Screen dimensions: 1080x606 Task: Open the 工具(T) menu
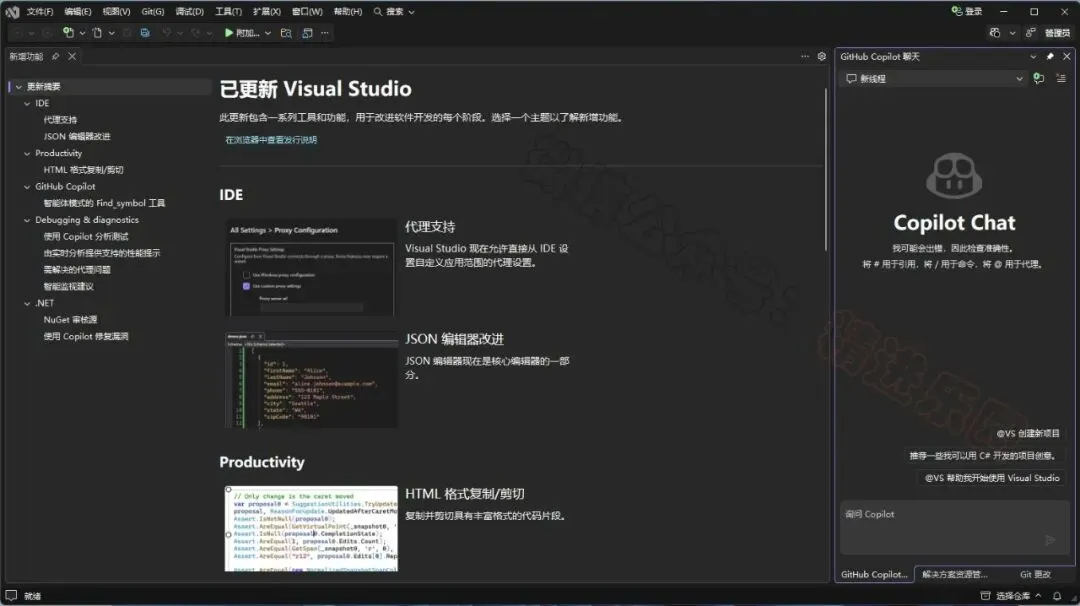[229, 12]
